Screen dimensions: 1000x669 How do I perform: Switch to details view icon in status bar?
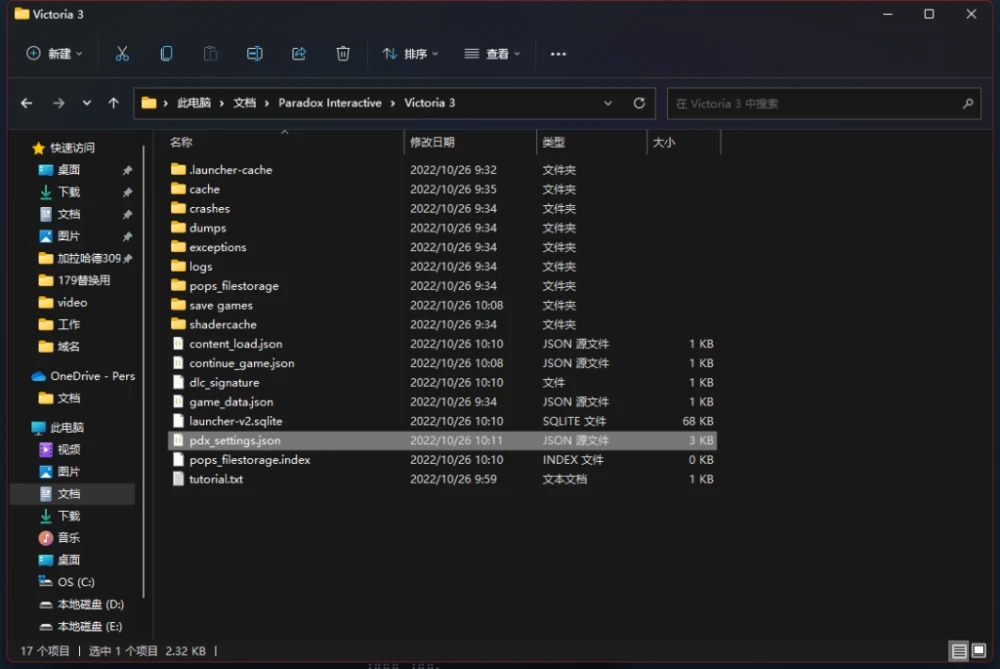pos(959,651)
